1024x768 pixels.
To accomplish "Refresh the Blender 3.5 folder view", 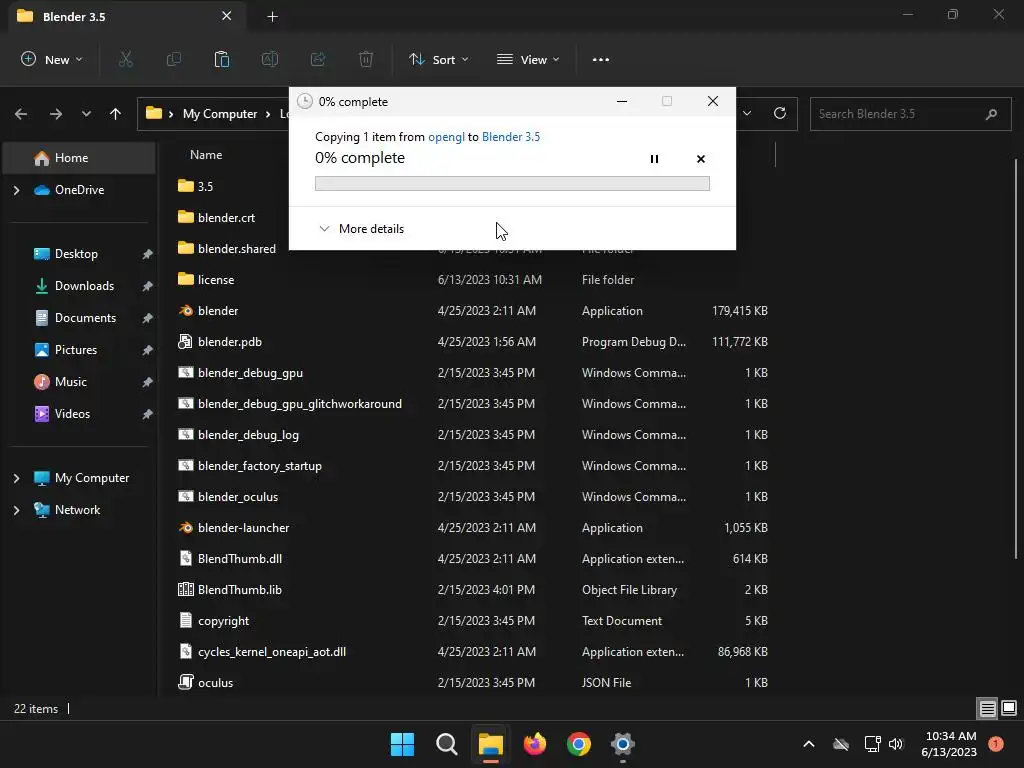I will point(780,113).
